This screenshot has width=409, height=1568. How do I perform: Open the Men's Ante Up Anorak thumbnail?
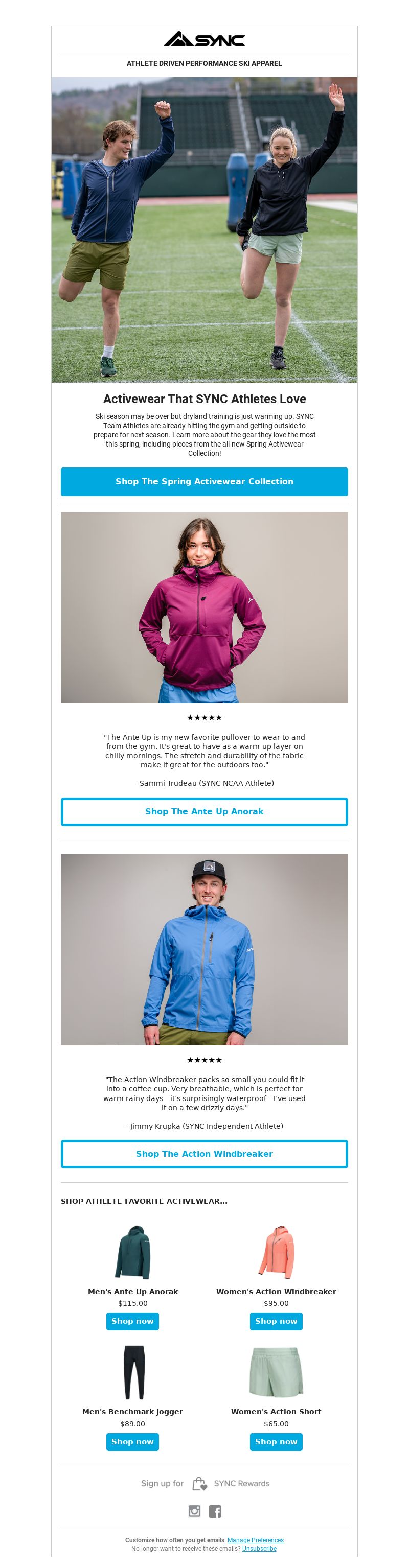point(133,1252)
